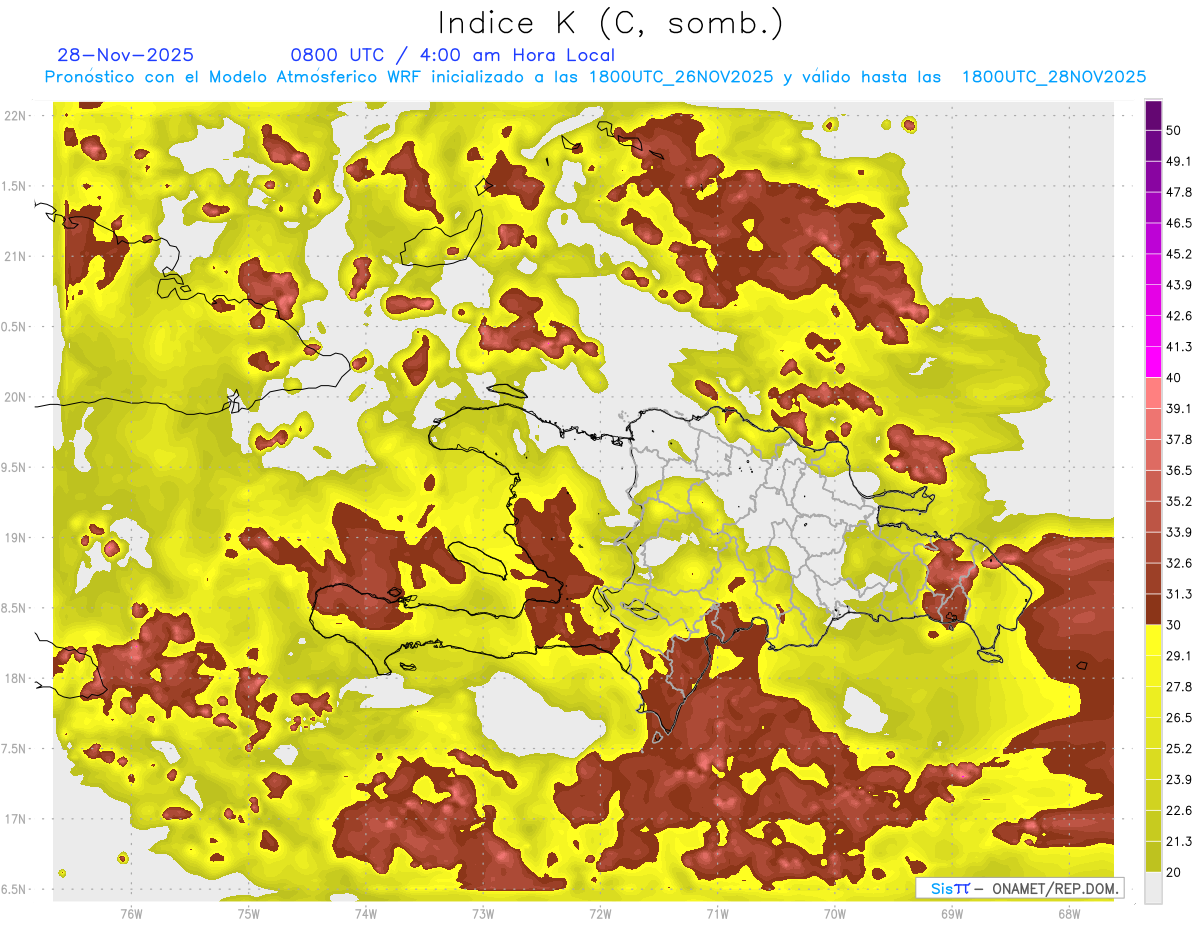Viewport: 1200px width, 927px height.
Task: Click the '25.2' colorbar value
Action: coord(1180,749)
